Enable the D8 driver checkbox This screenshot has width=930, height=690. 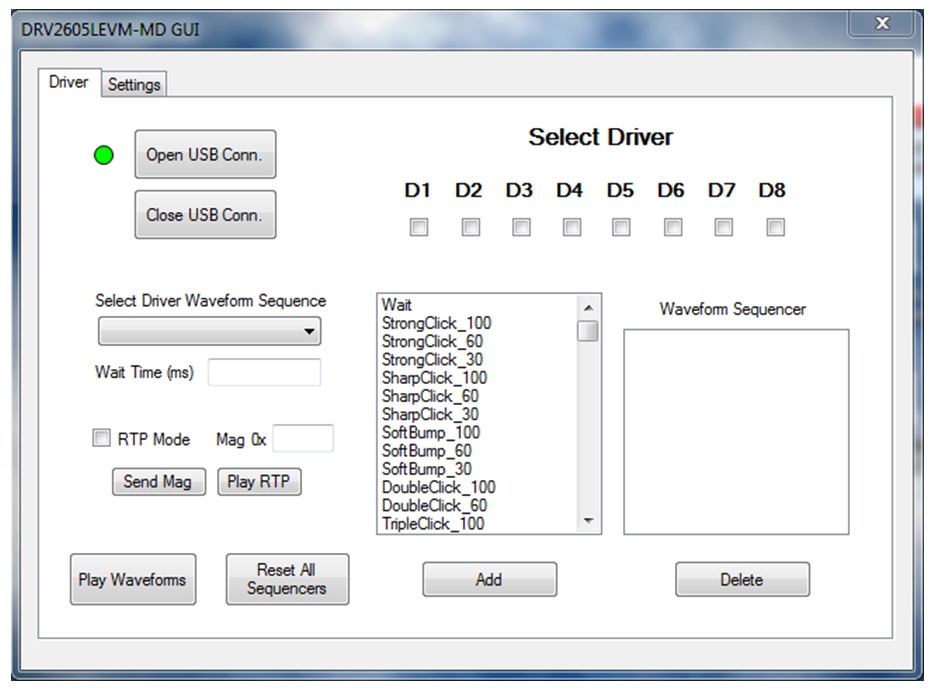point(775,227)
